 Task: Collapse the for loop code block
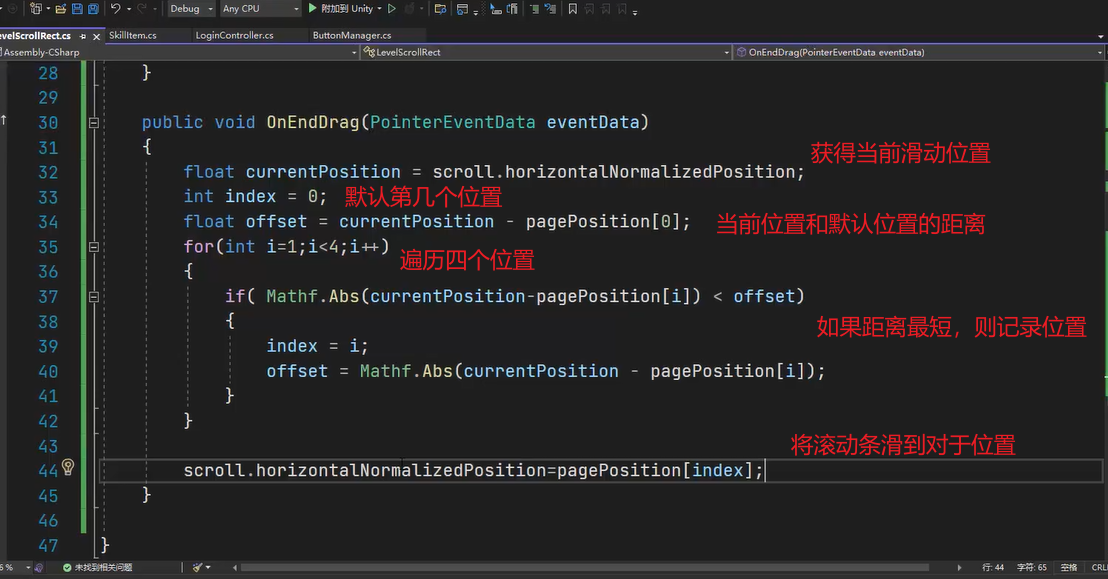coord(94,247)
